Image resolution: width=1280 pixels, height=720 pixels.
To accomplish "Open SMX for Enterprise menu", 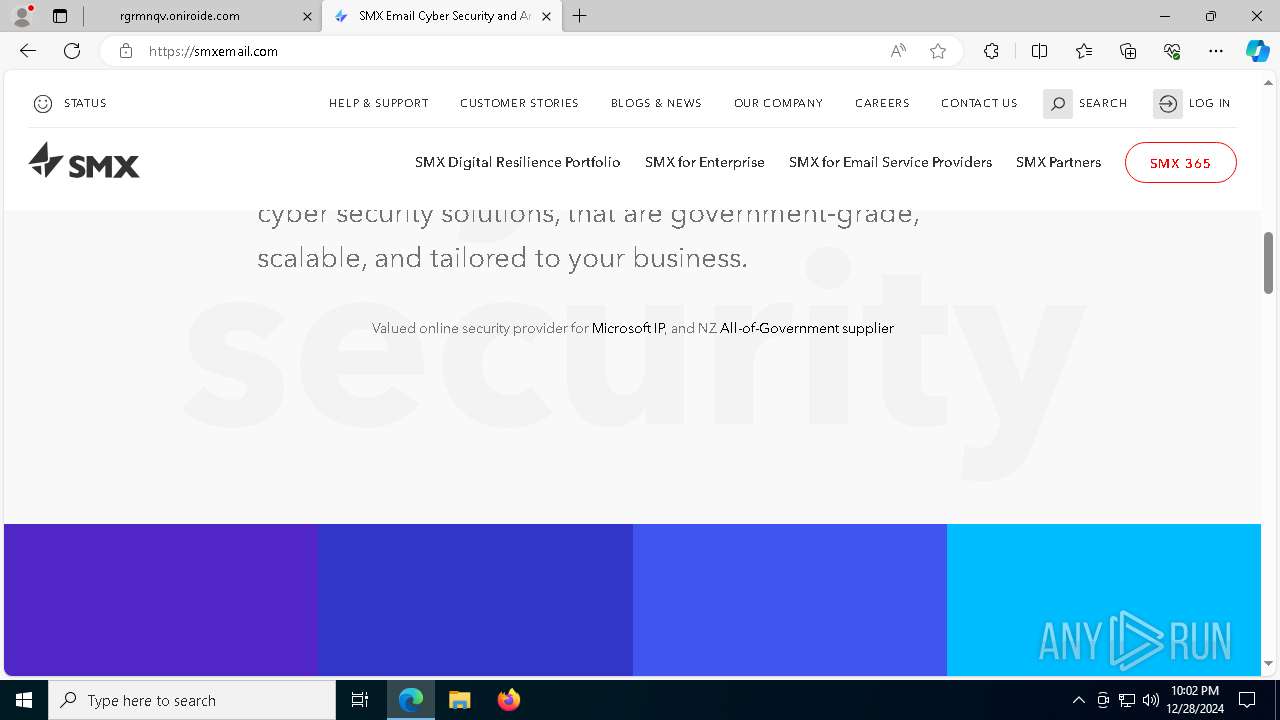I will [705, 162].
